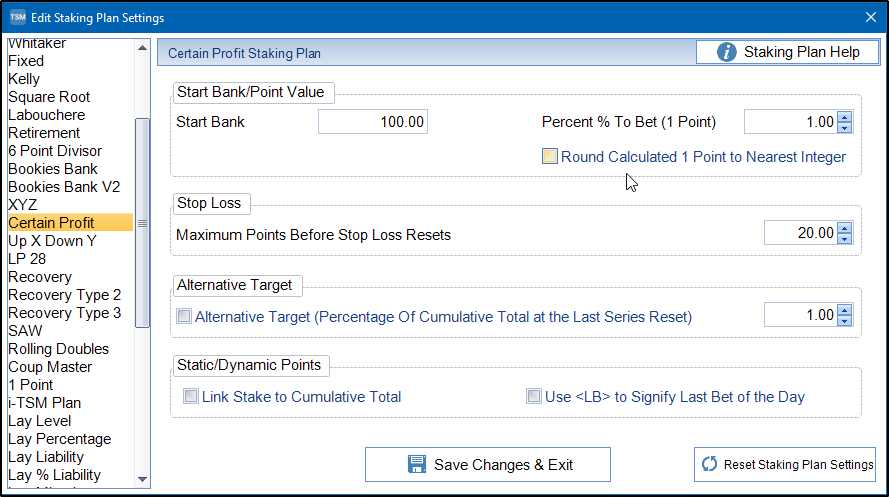Image resolution: width=889 pixels, height=497 pixels.
Task: Click the plan list scrollbar thumb
Action: click(142, 223)
